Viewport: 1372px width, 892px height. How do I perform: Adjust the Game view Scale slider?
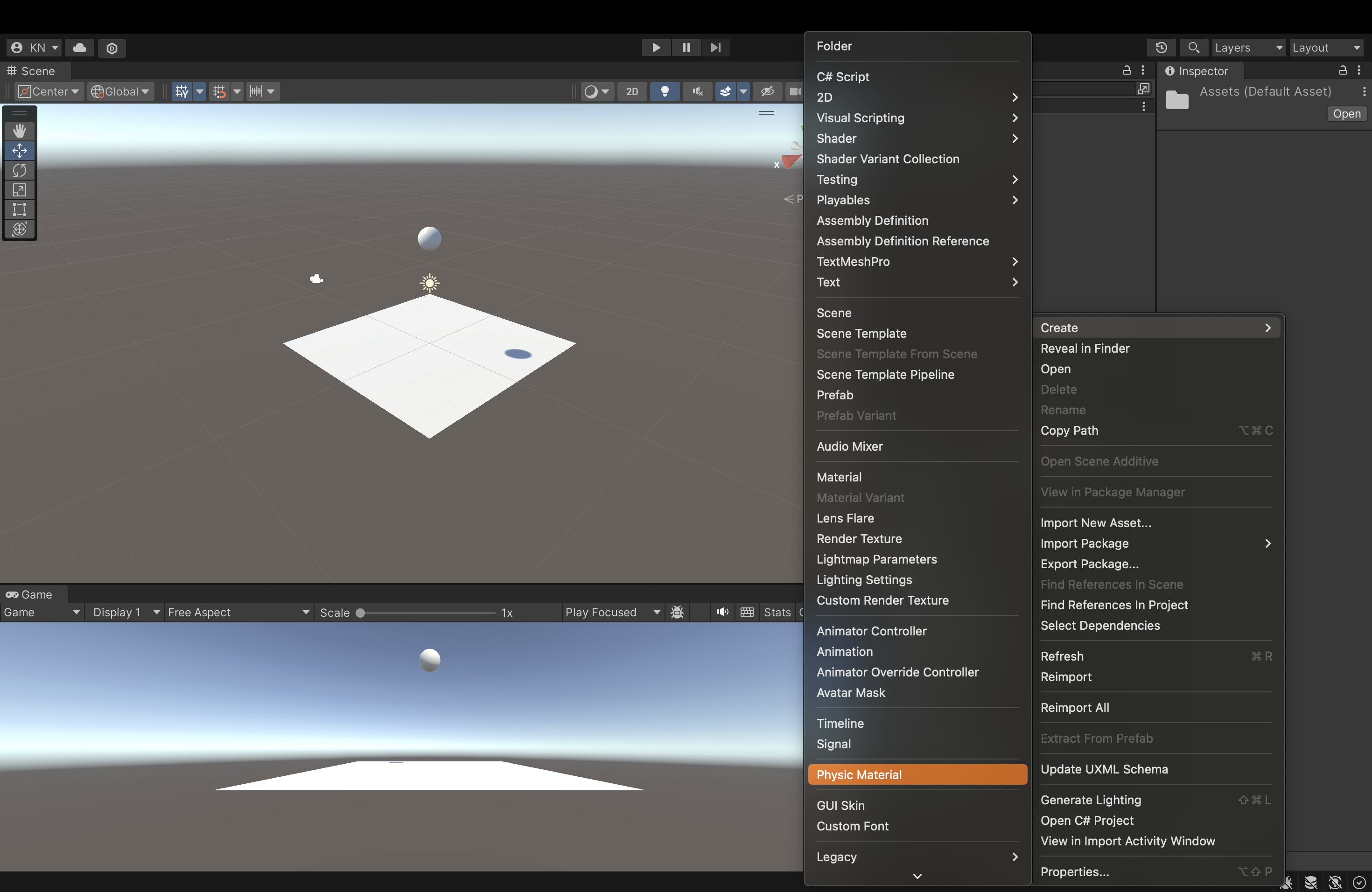pos(360,613)
